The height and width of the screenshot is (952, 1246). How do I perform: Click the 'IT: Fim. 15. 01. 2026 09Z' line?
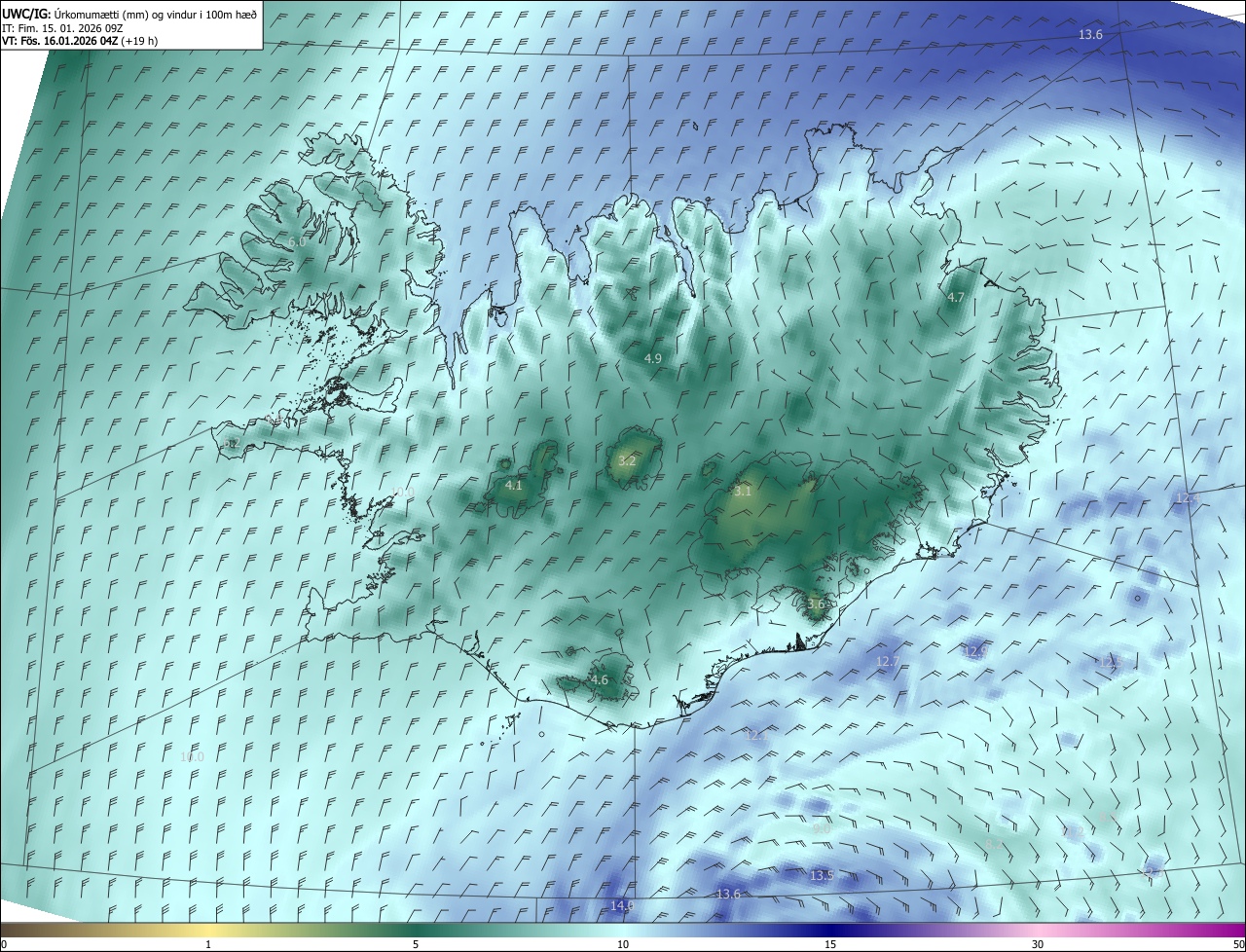click(61, 27)
